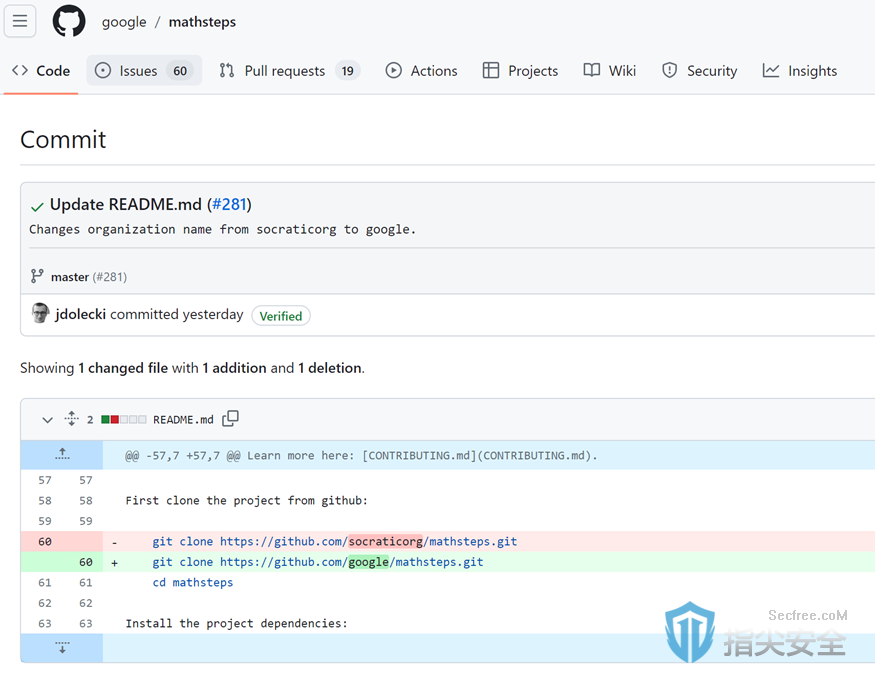Select added line number 60
The image size is (875, 676).
click(85, 562)
